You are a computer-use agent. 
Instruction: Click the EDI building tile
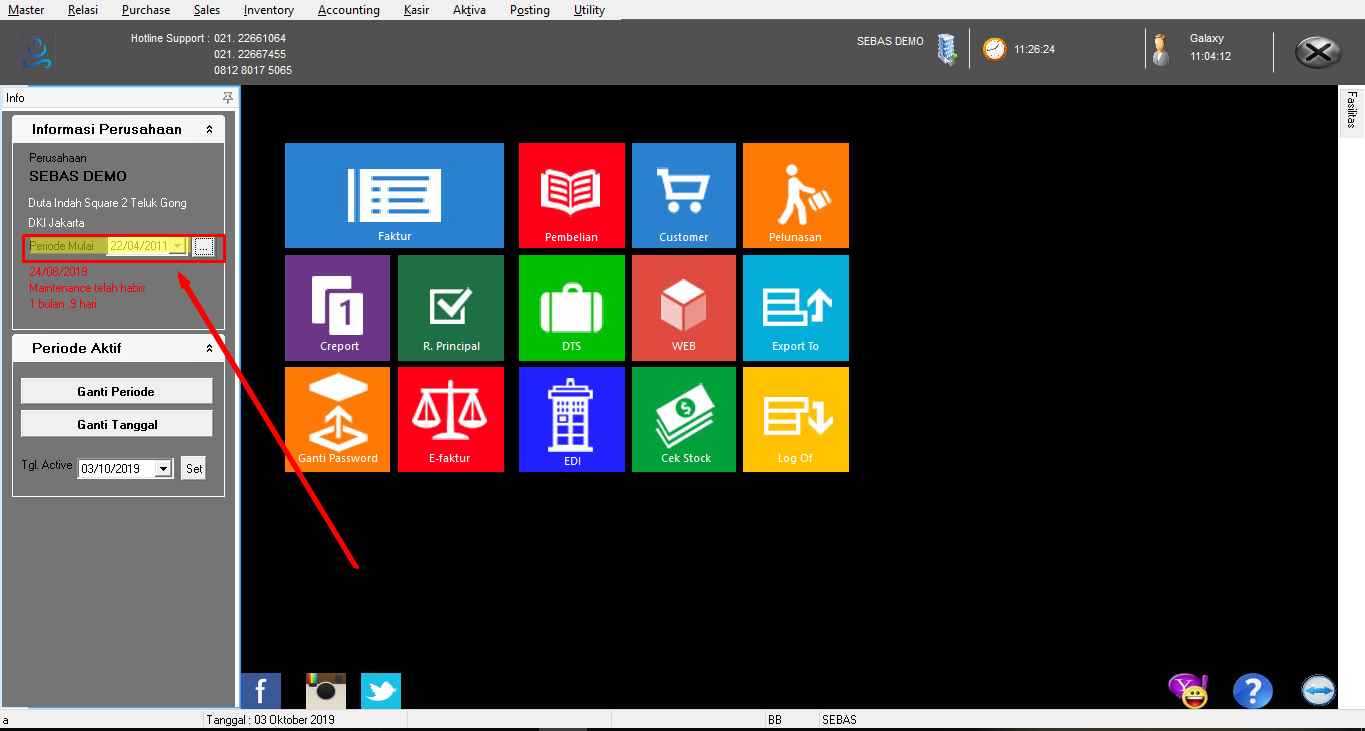coord(571,419)
